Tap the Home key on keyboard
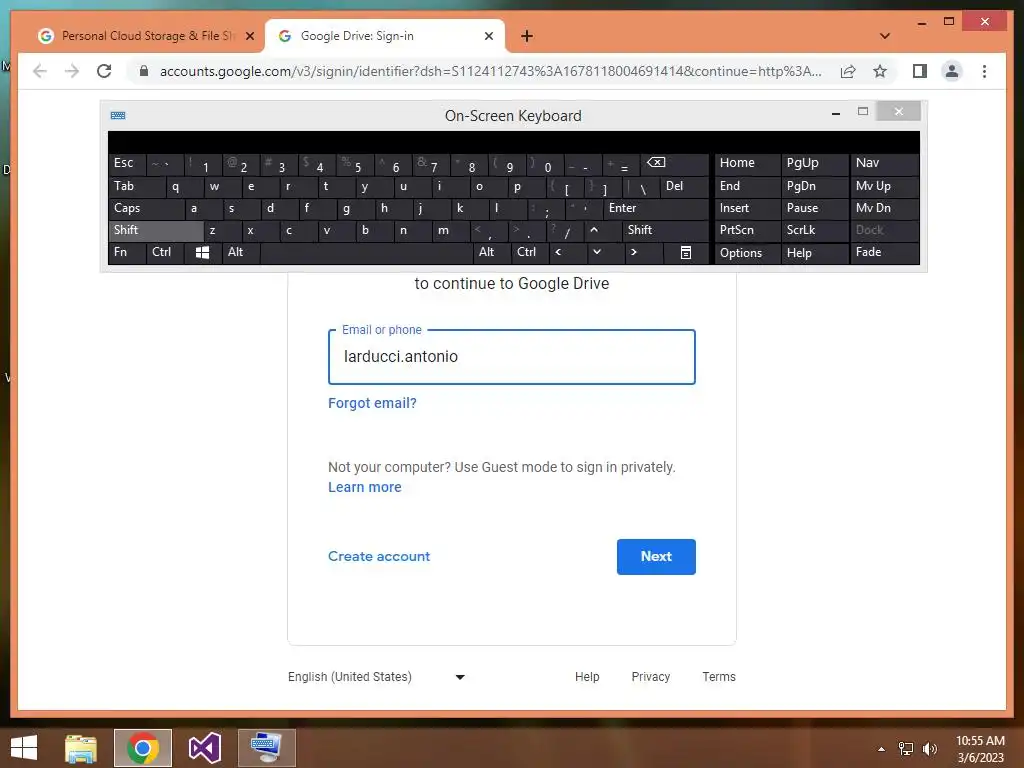 (747, 163)
